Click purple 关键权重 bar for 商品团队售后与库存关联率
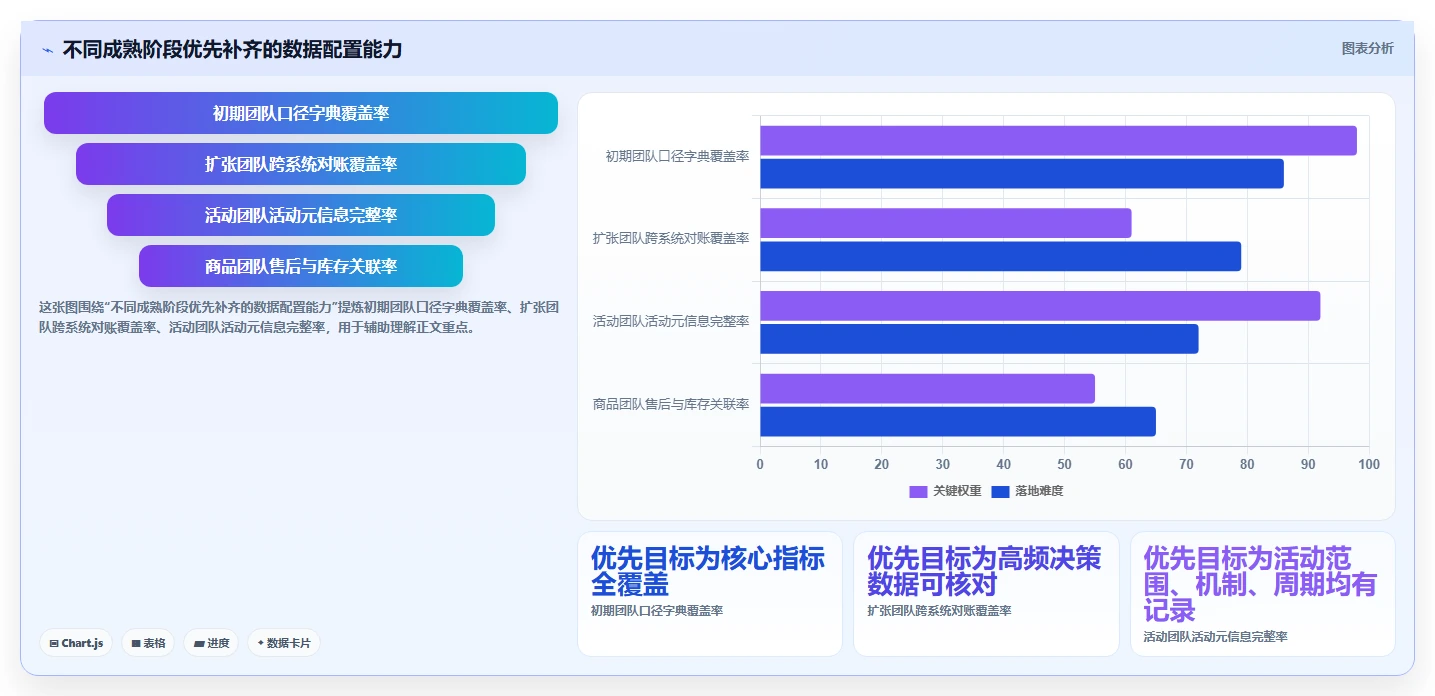This screenshot has height=696, width=1435. click(x=927, y=389)
